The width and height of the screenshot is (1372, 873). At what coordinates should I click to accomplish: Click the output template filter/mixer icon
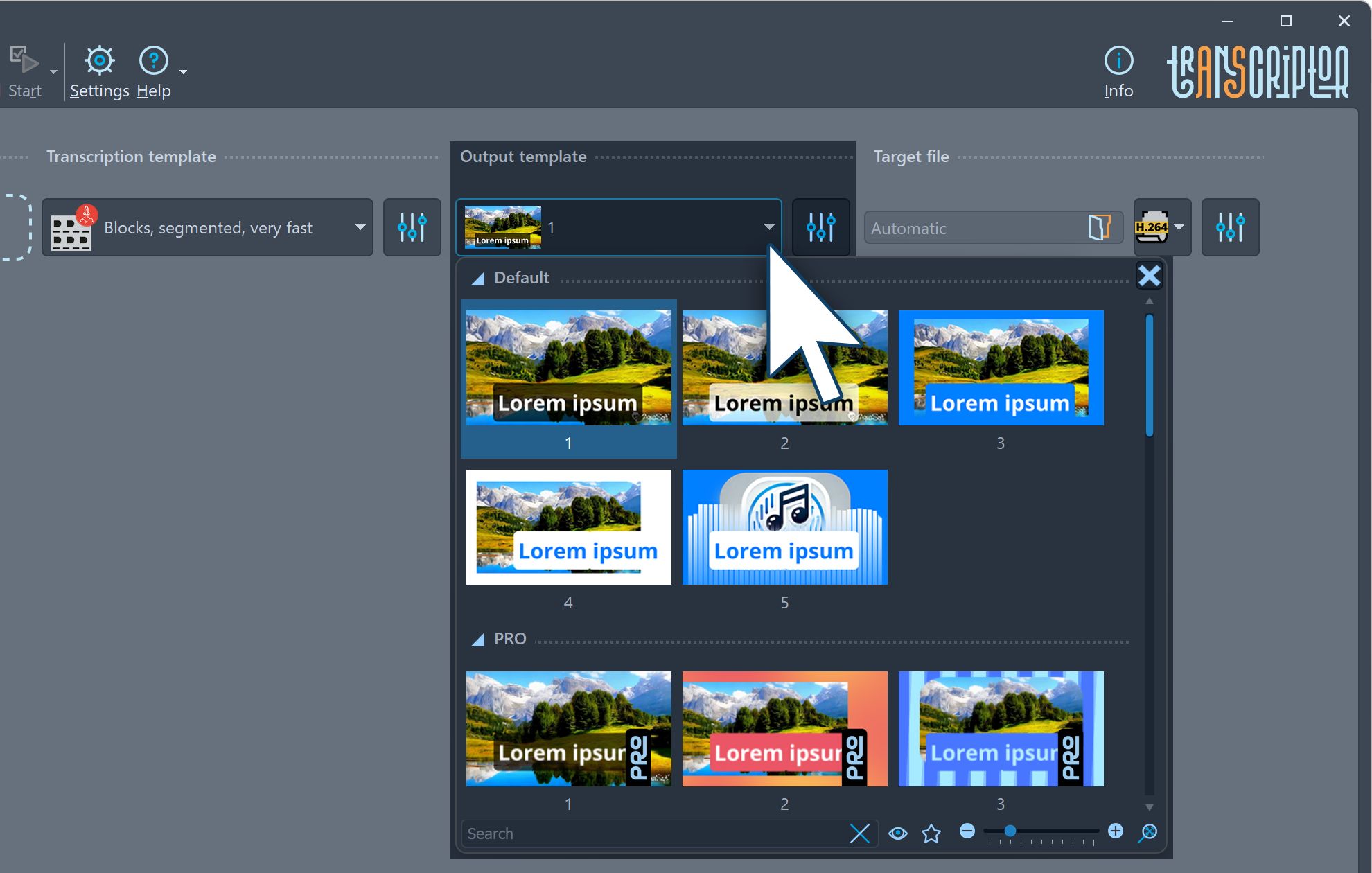pyautogui.click(x=820, y=227)
